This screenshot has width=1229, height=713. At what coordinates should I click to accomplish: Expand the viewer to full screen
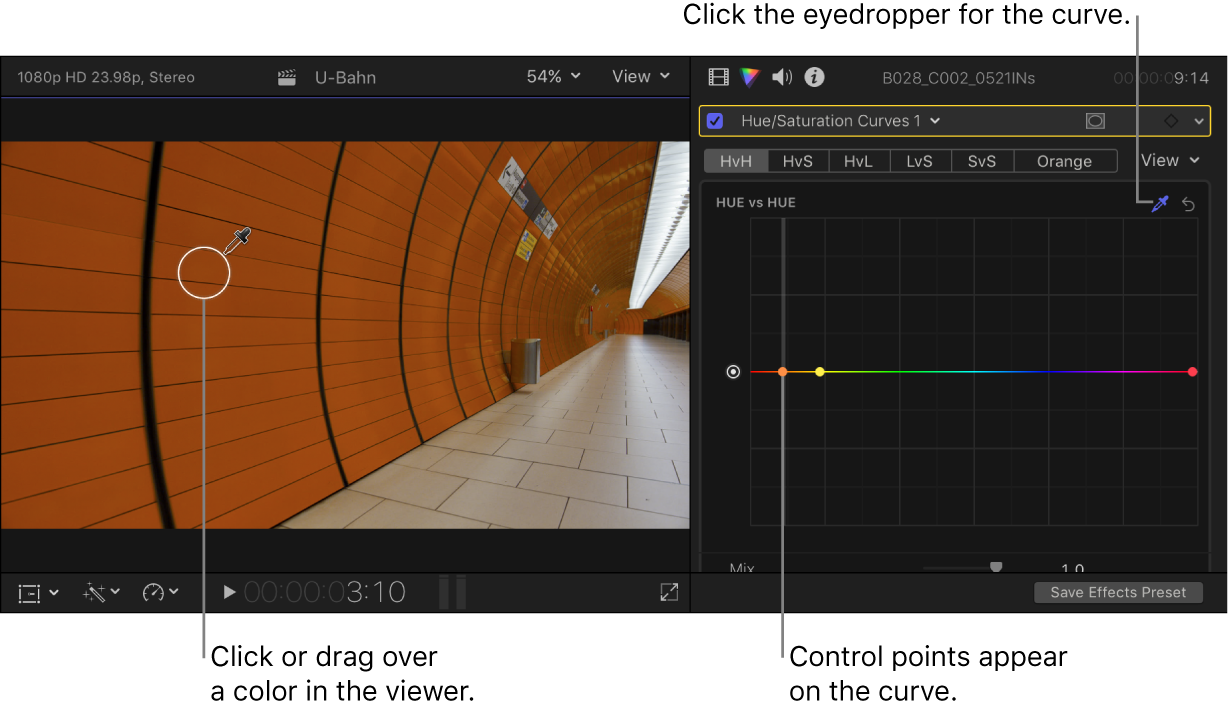pyautogui.click(x=668, y=592)
